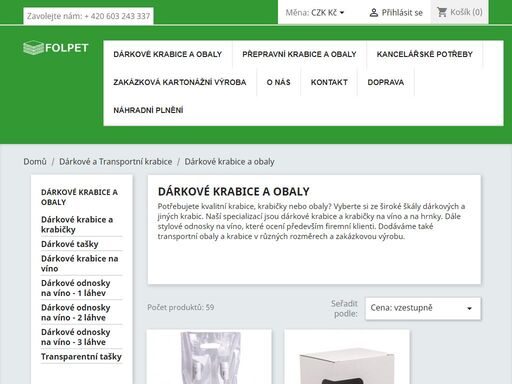Screen dimensions: 512x384
Task: Select Dárkové tašky category
Action: click(70, 244)
